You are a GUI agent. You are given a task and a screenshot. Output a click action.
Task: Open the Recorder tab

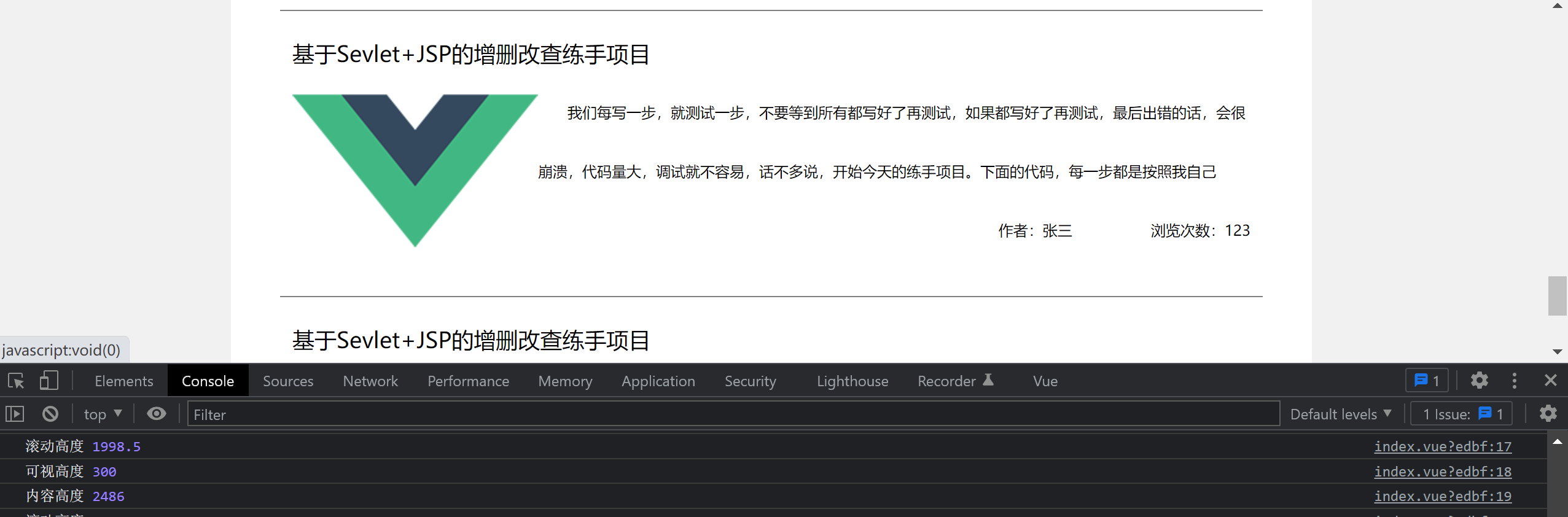point(956,381)
